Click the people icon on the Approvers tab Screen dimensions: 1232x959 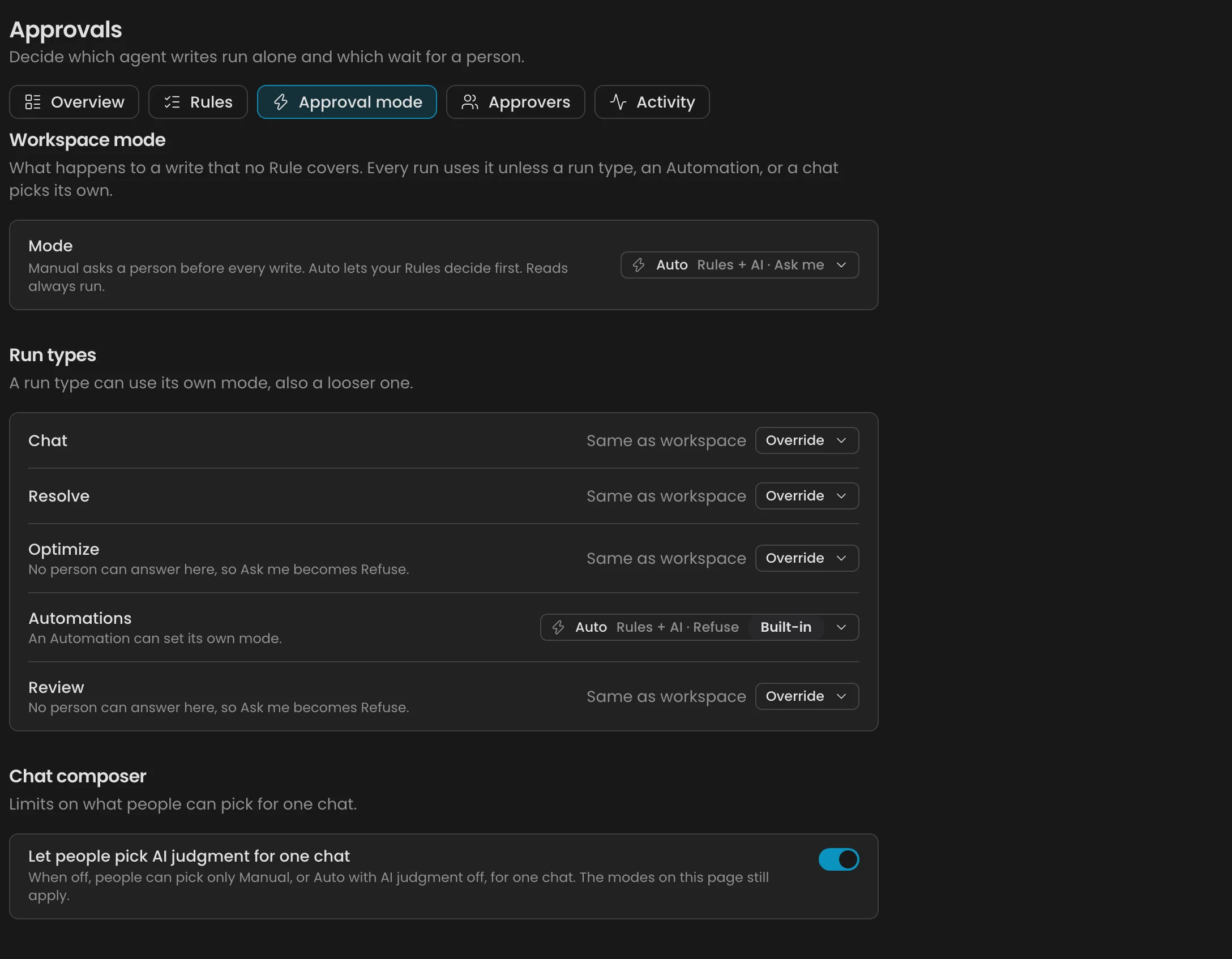(470, 102)
